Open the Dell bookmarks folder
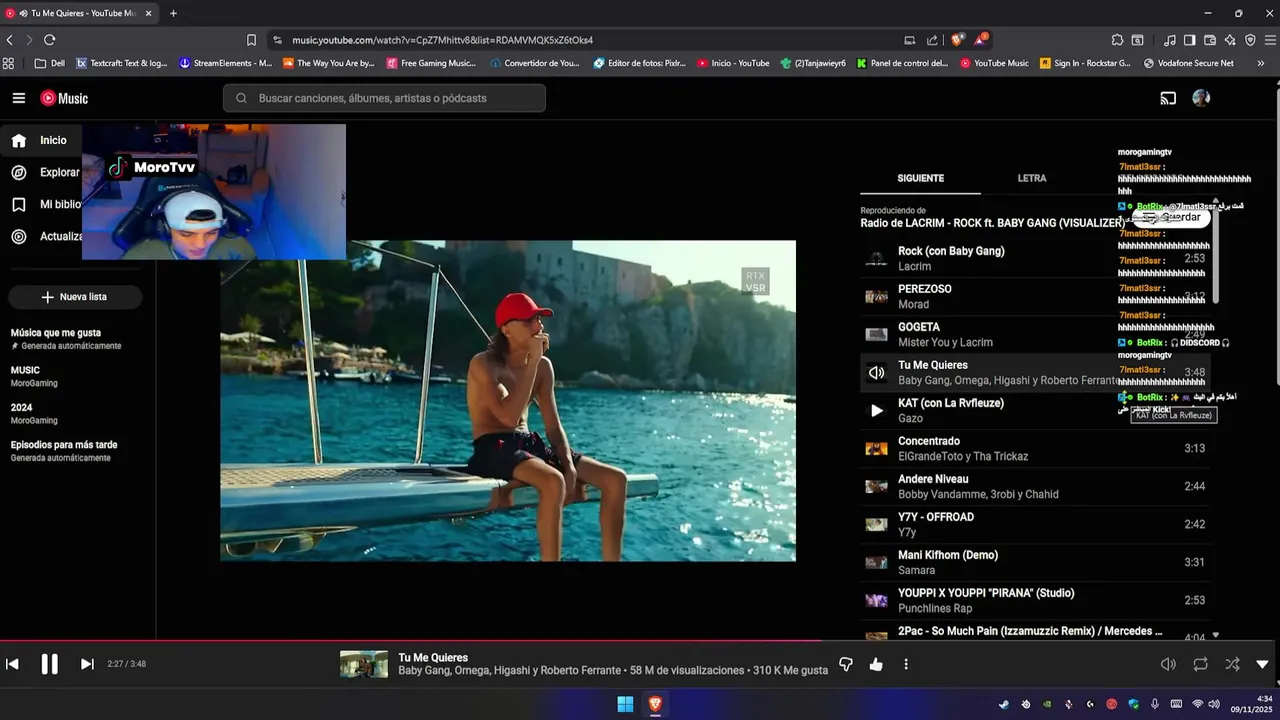This screenshot has width=1280, height=720. coord(49,63)
